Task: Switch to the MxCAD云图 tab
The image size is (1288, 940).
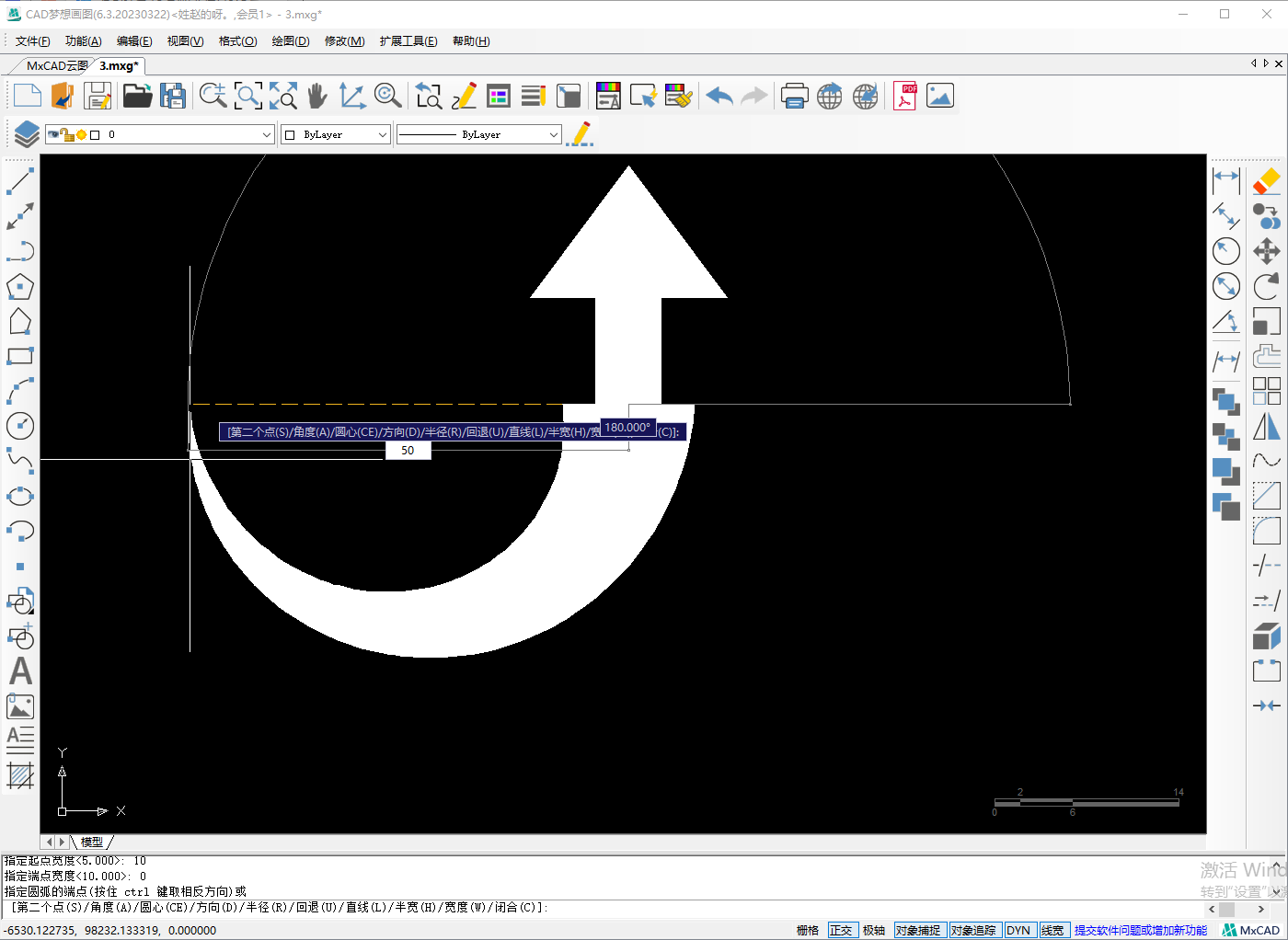Action: pyautogui.click(x=55, y=66)
